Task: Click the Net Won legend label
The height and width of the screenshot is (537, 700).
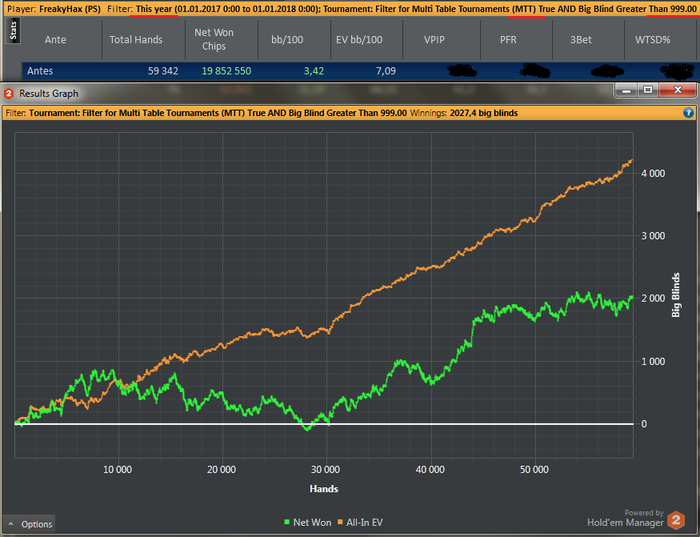Action: pos(312,522)
